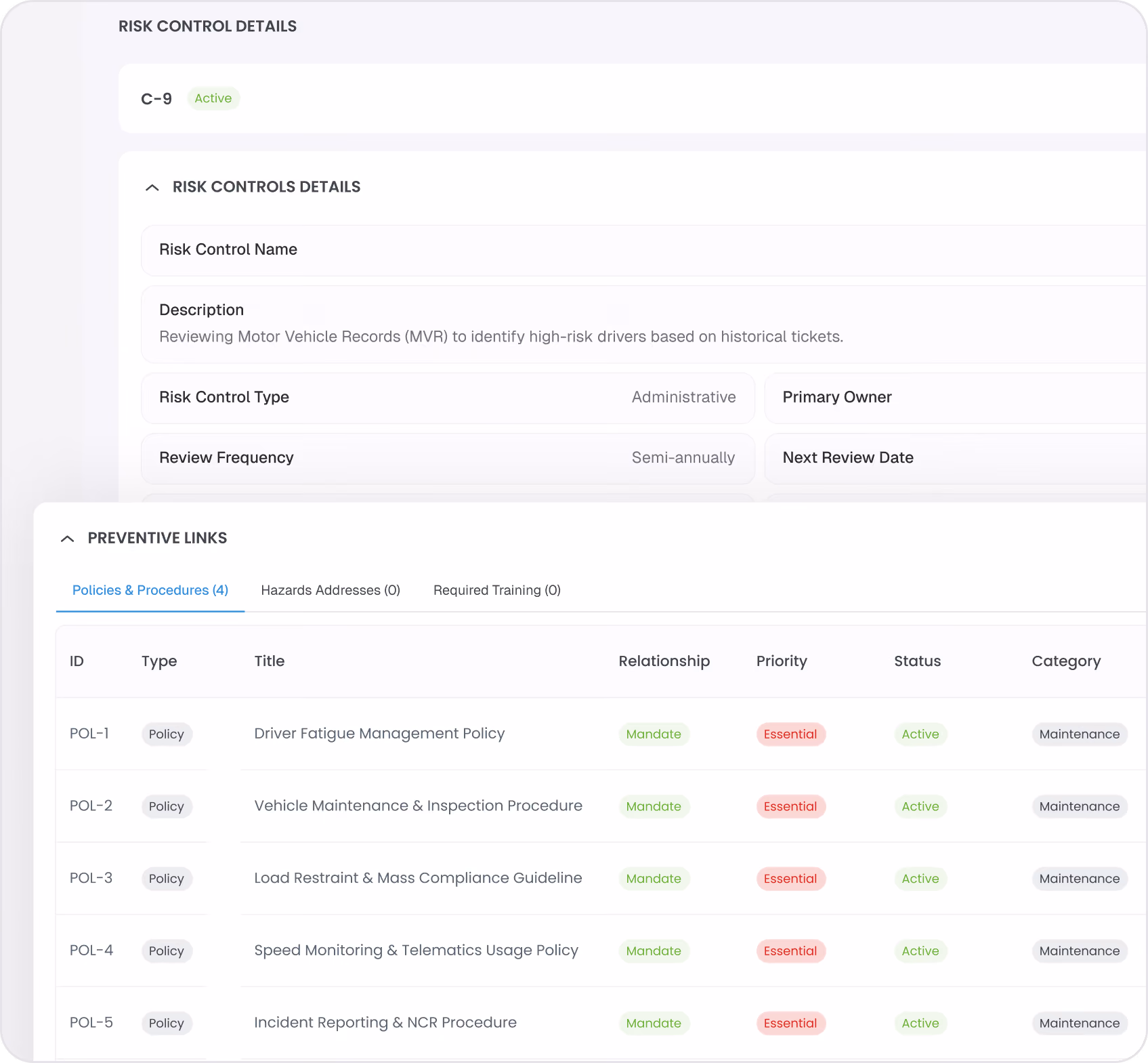The width and height of the screenshot is (1148, 1063).
Task: Select the Risk Control Type field
Action: click(448, 398)
